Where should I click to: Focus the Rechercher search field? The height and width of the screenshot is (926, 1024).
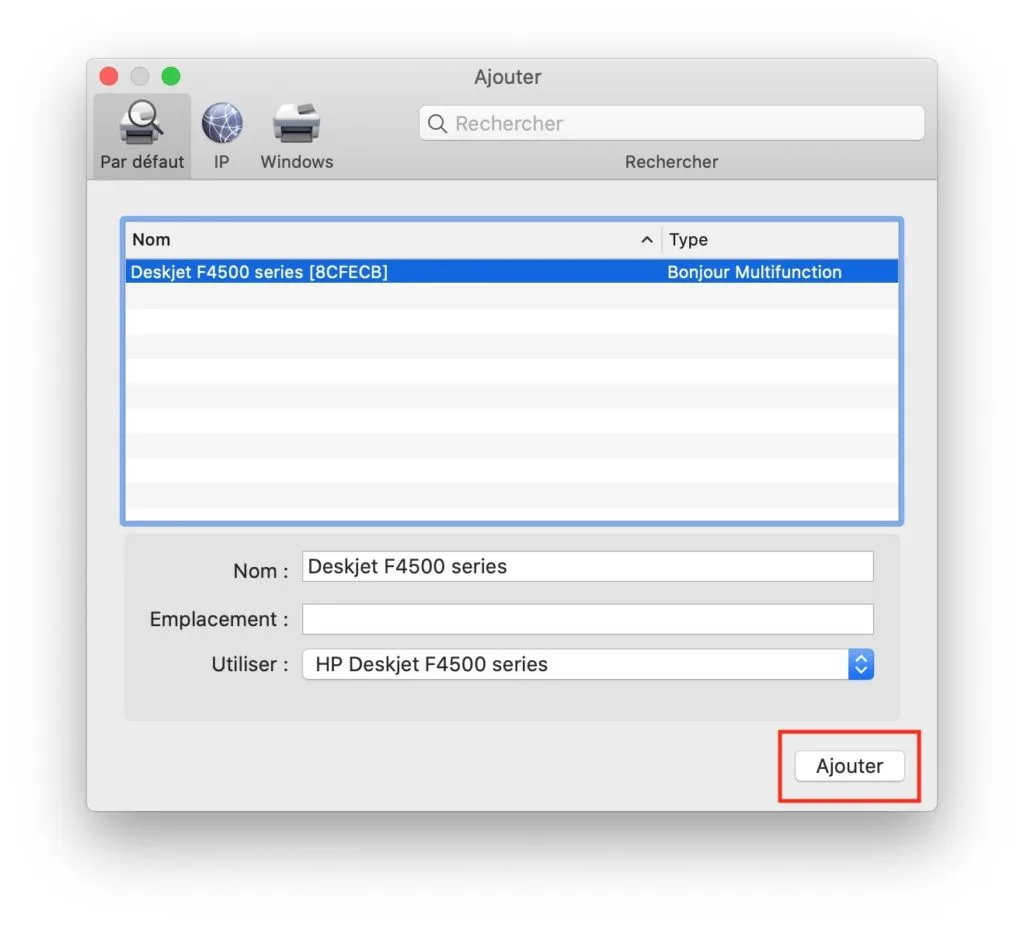[671, 123]
